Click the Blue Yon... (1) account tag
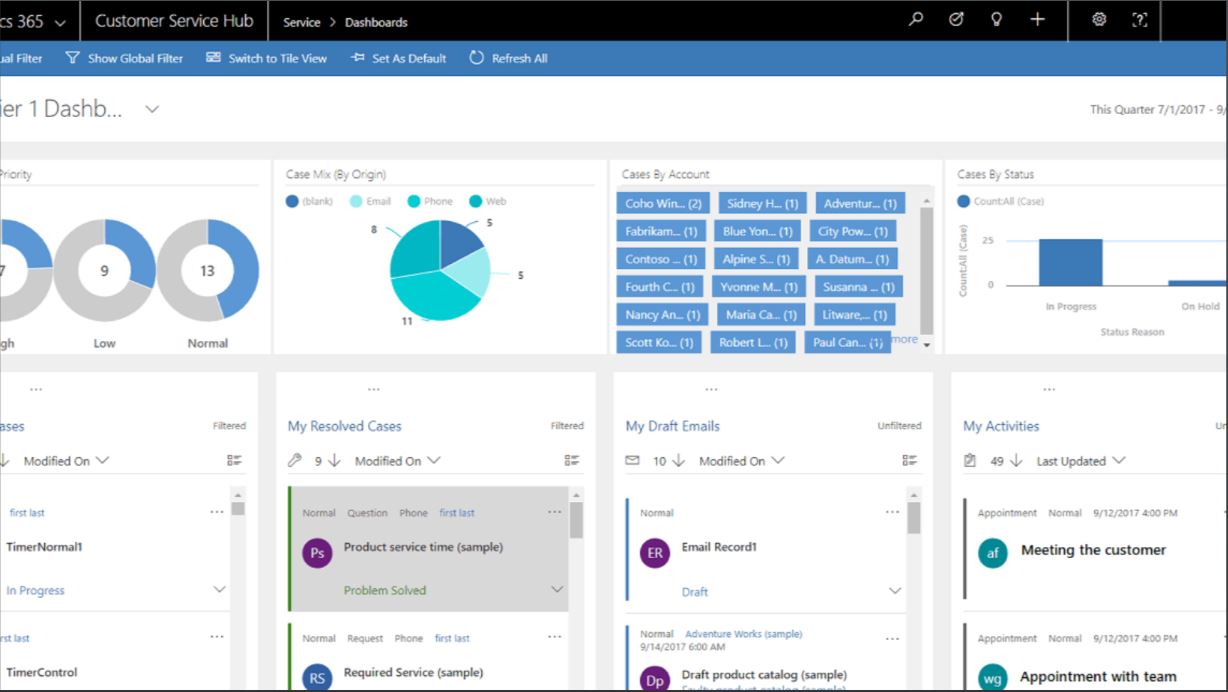 click(757, 231)
